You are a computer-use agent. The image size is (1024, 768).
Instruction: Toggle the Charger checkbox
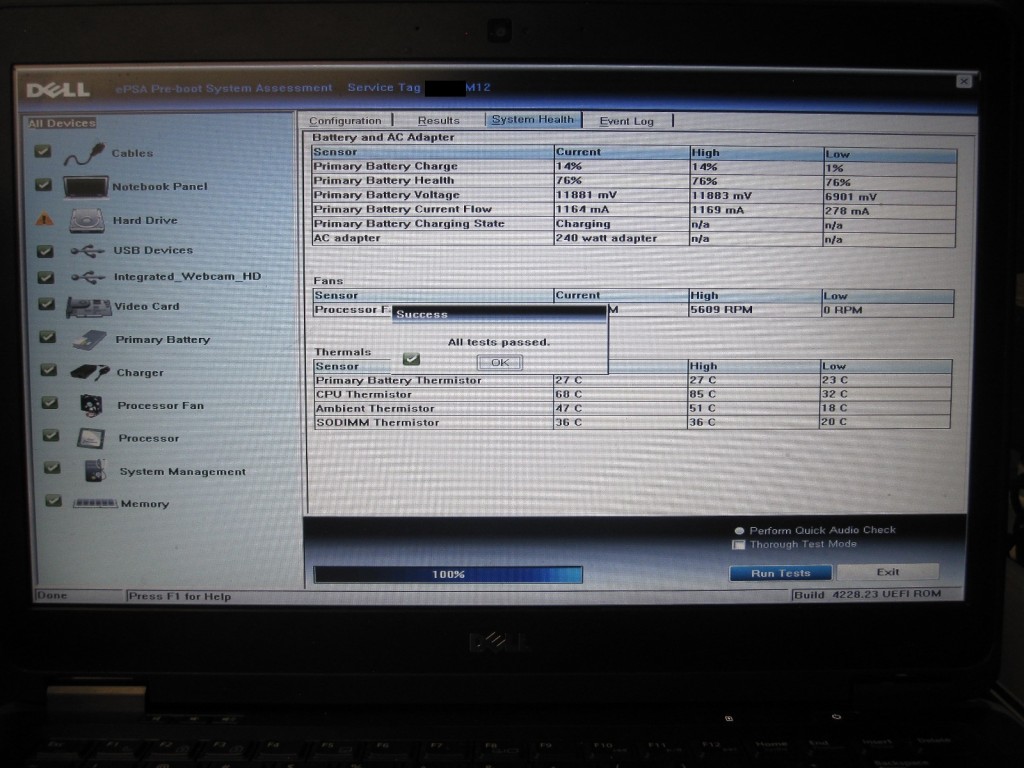(48, 370)
